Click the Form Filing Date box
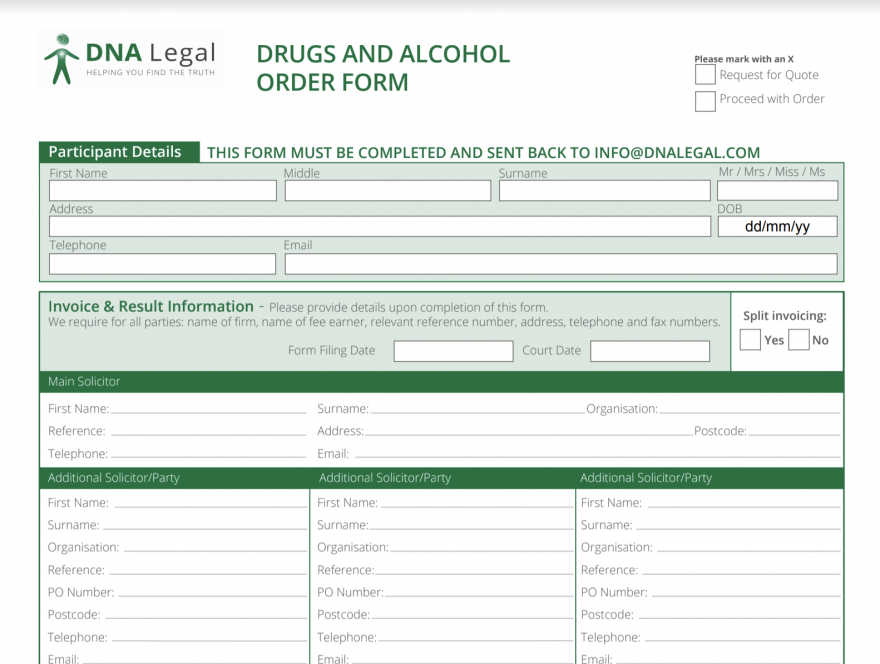 453,351
